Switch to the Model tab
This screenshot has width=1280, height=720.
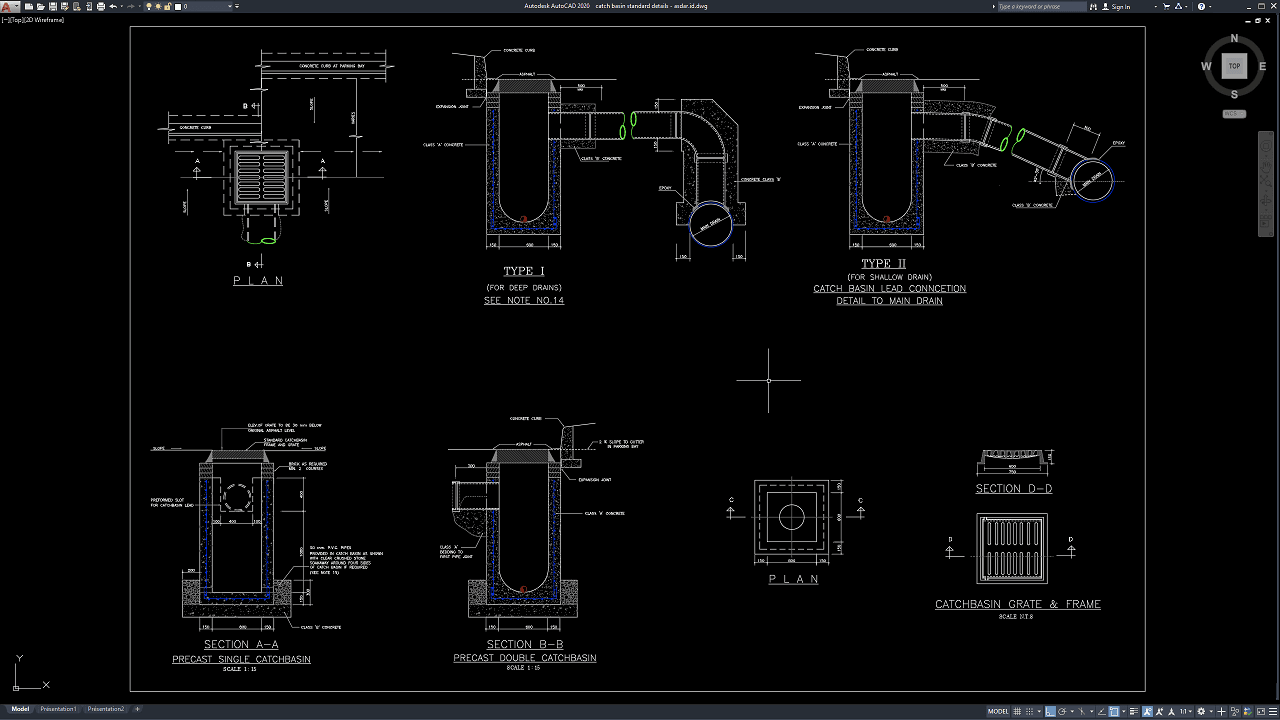coord(20,709)
